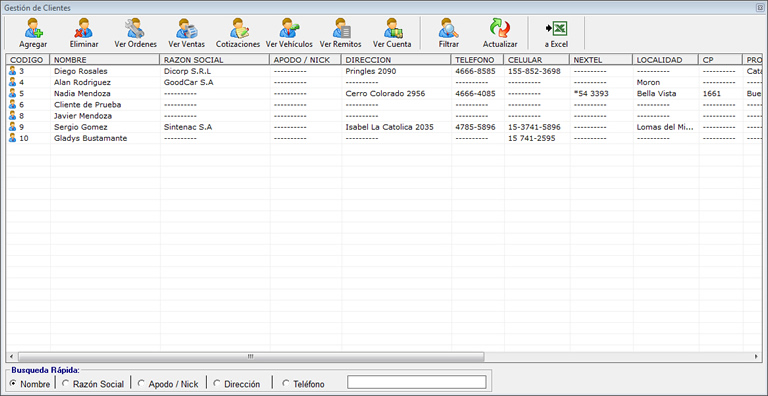The image size is (768, 396).
Task: Click the Agregar client icon
Action: coord(33,28)
